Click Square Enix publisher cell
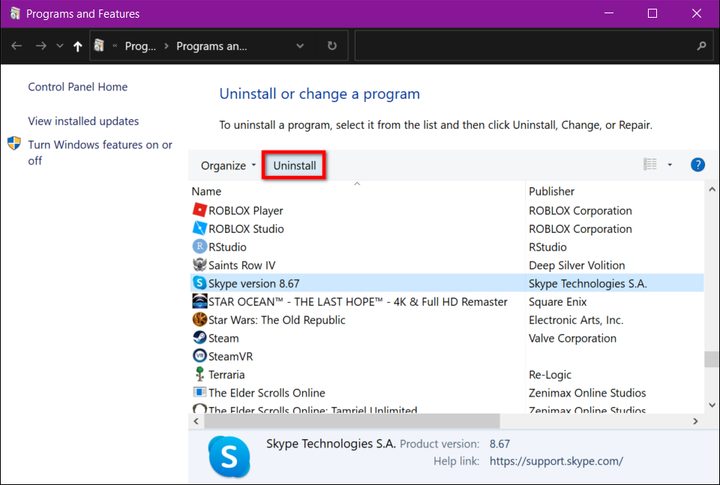Image resolution: width=720 pixels, height=485 pixels. (x=557, y=302)
